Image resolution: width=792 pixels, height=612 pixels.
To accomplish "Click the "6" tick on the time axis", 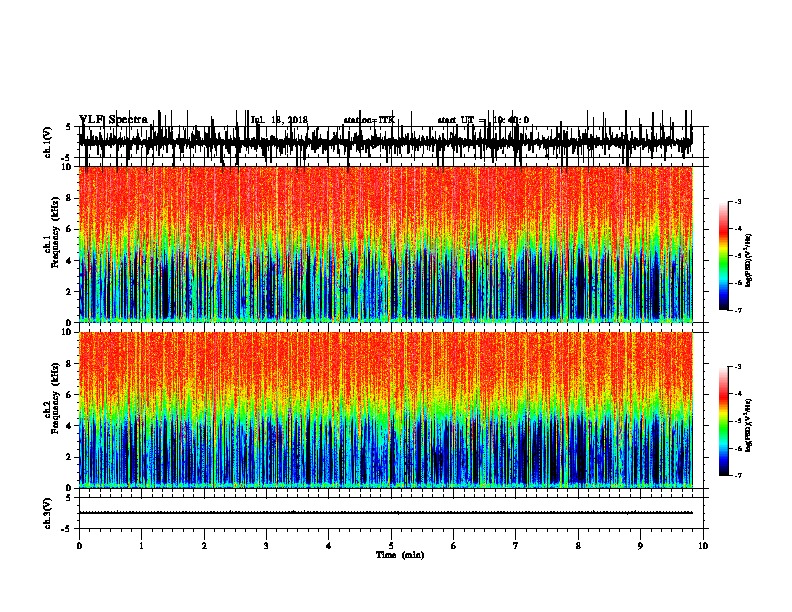I will 454,546.
